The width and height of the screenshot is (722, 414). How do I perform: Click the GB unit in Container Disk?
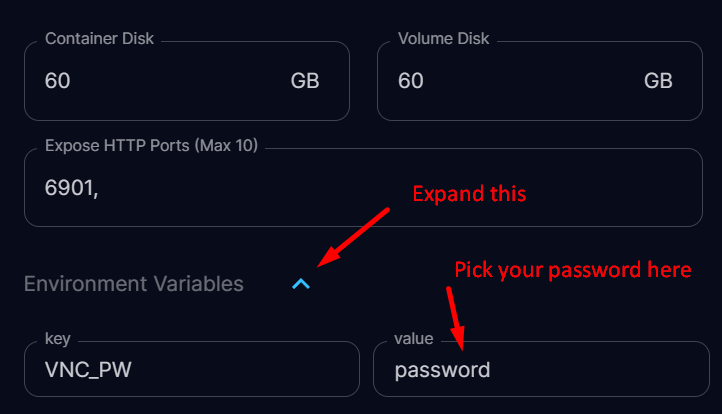pos(305,81)
